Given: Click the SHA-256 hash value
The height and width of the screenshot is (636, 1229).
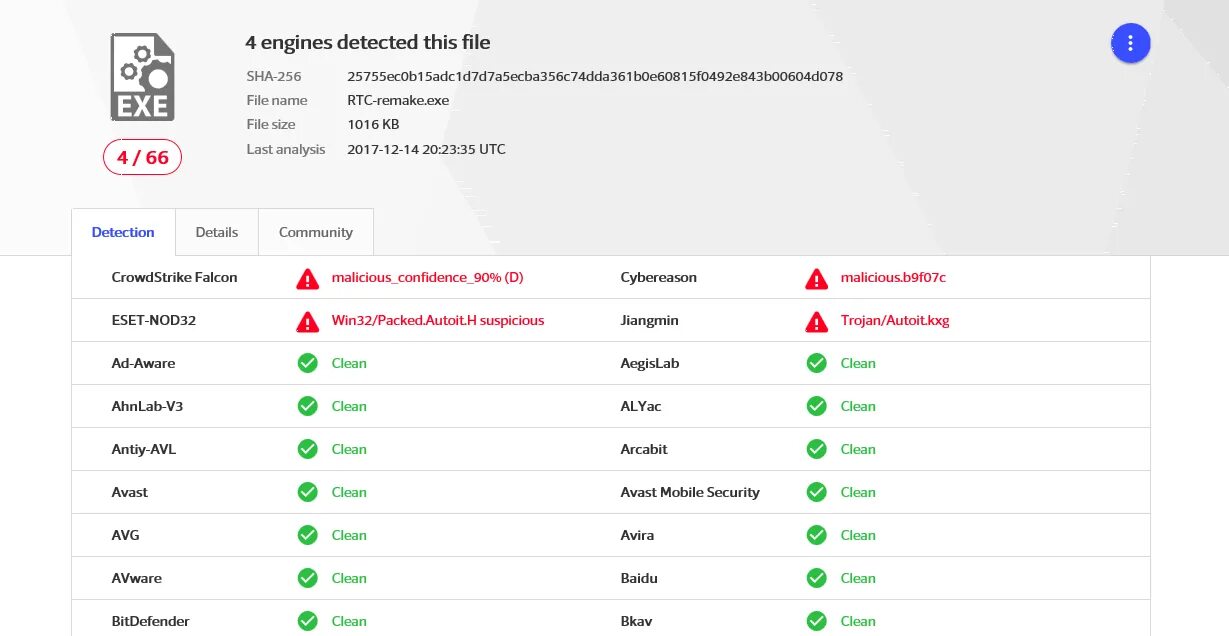Looking at the screenshot, I should click(595, 76).
